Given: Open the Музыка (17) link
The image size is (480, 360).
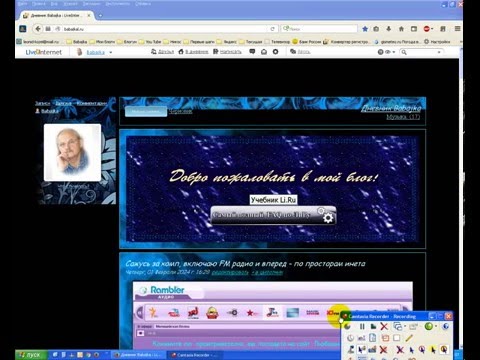Looking at the screenshot, I should (403, 117).
